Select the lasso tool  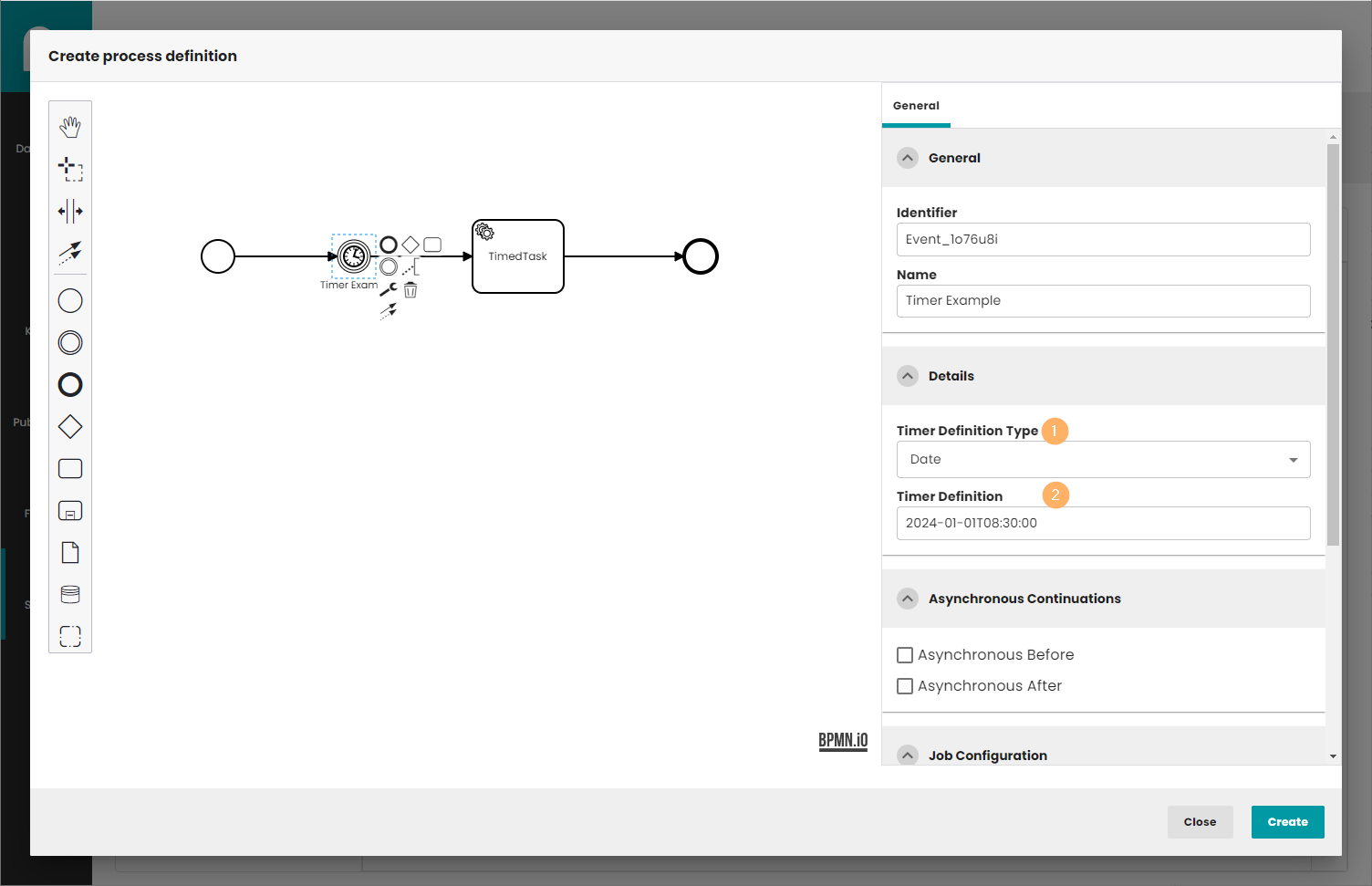coord(70,169)
